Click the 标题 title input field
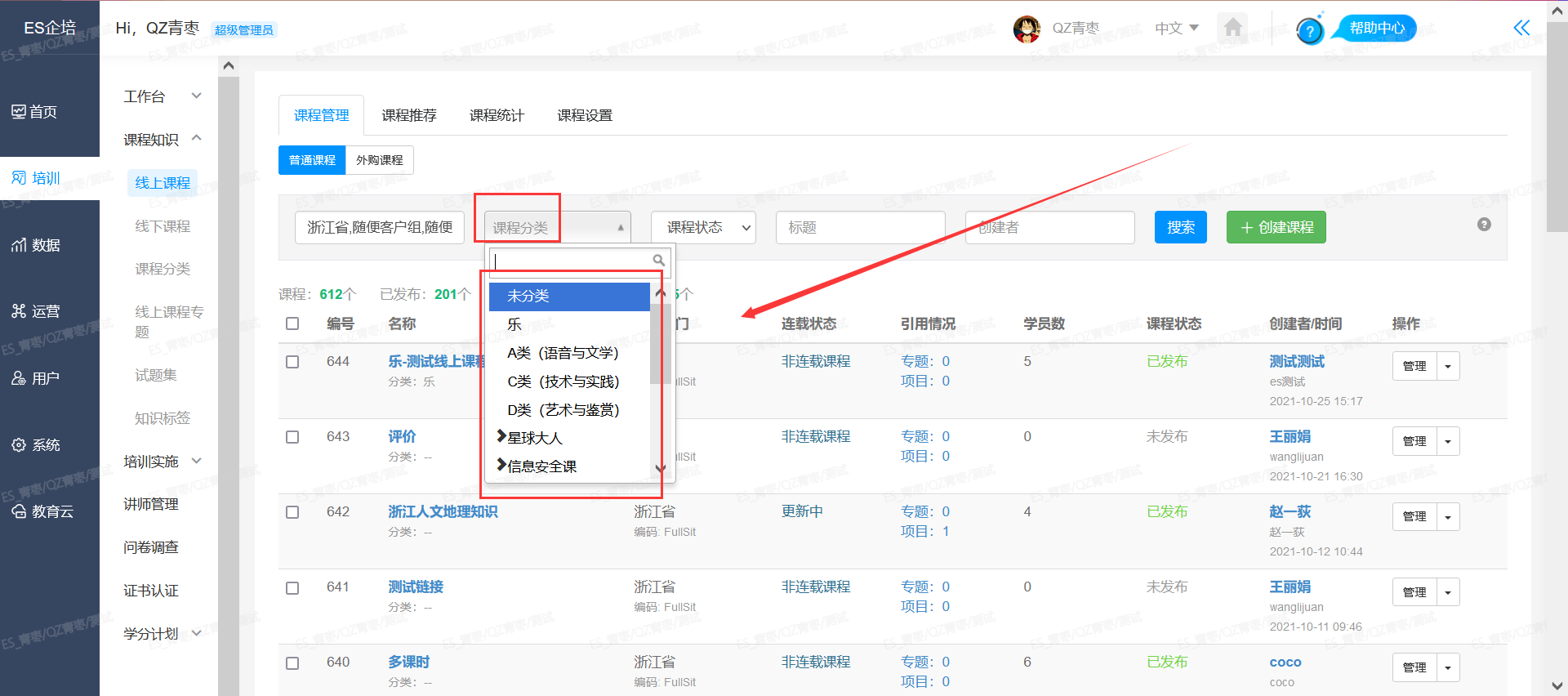Screen dimensions: 1568x696 [x=861, y=227]
